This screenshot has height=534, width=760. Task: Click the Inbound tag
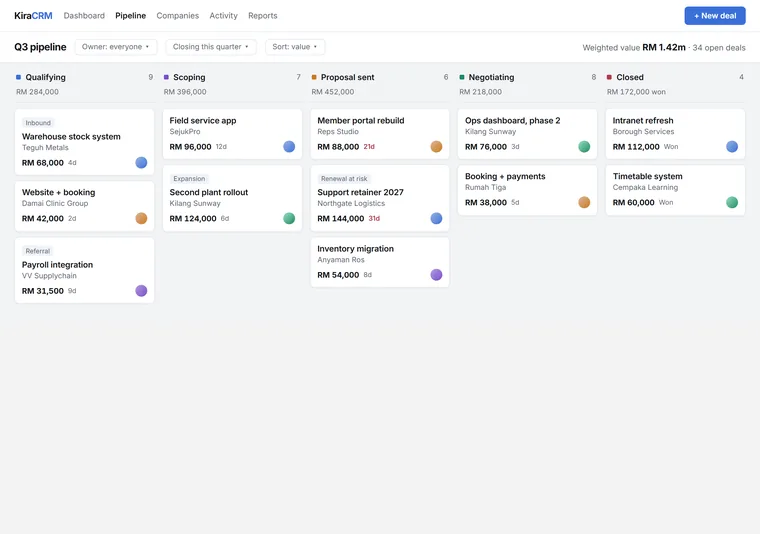tap(38, 123)
